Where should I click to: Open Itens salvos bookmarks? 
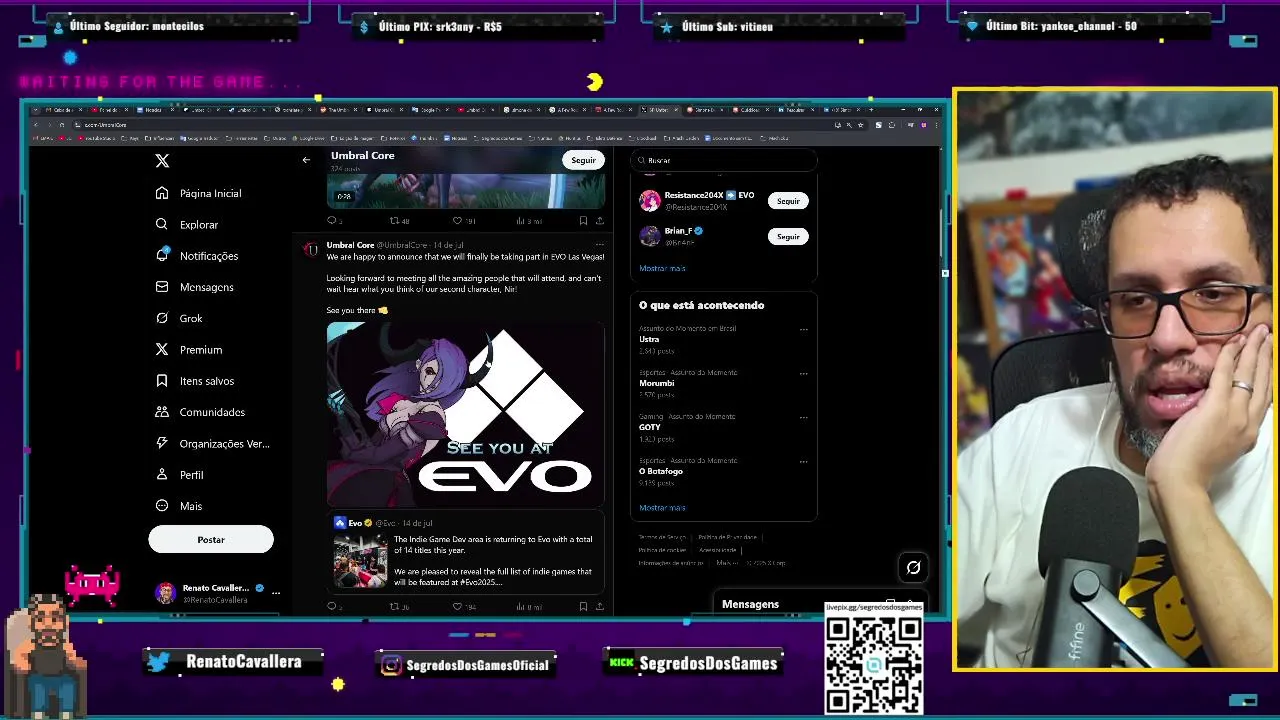coord(195,381)
